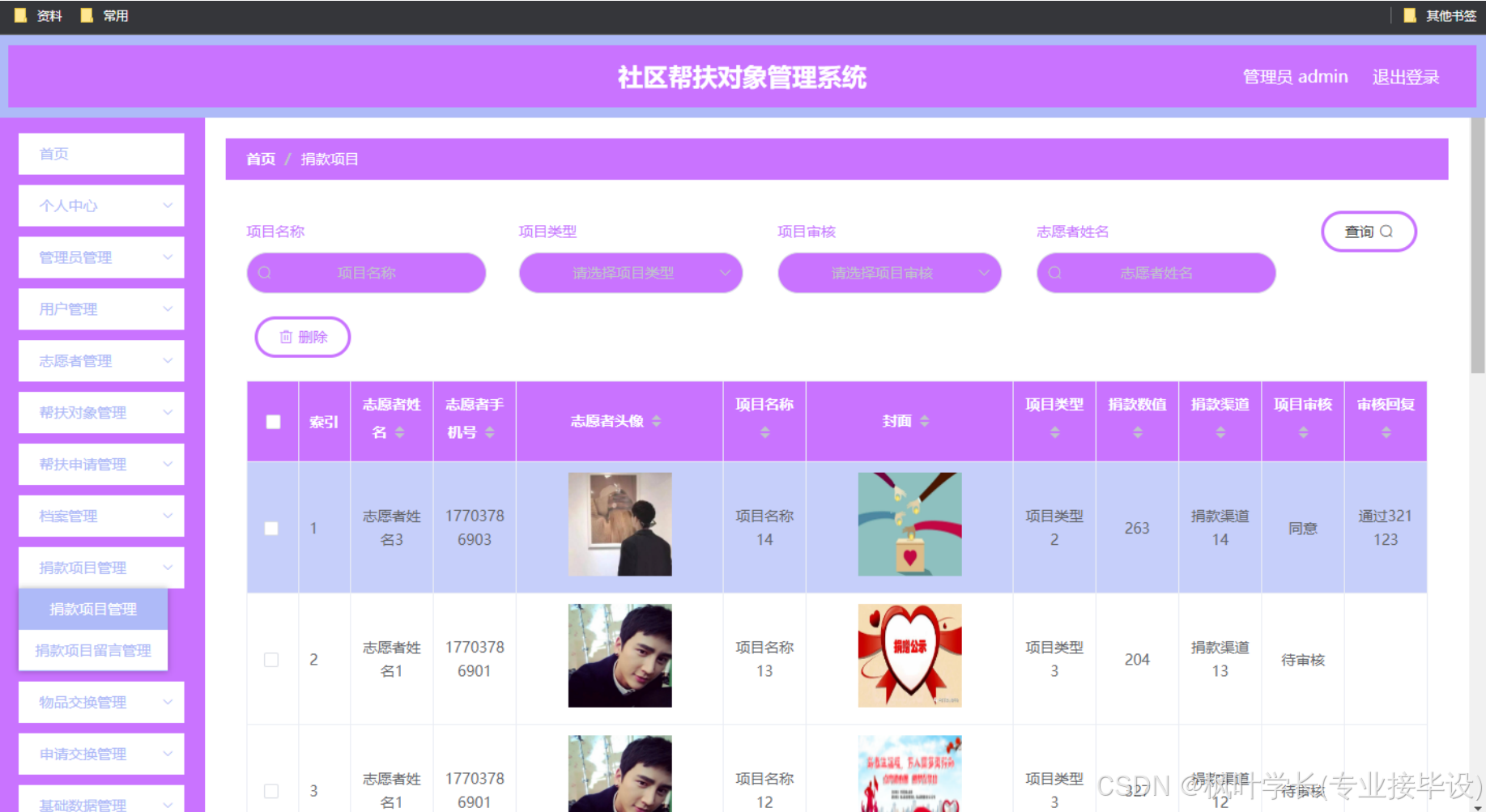Expand the 物品交换管理 sidebar menu
This screenshot has width=1486, height=812.
coord(101,703)
